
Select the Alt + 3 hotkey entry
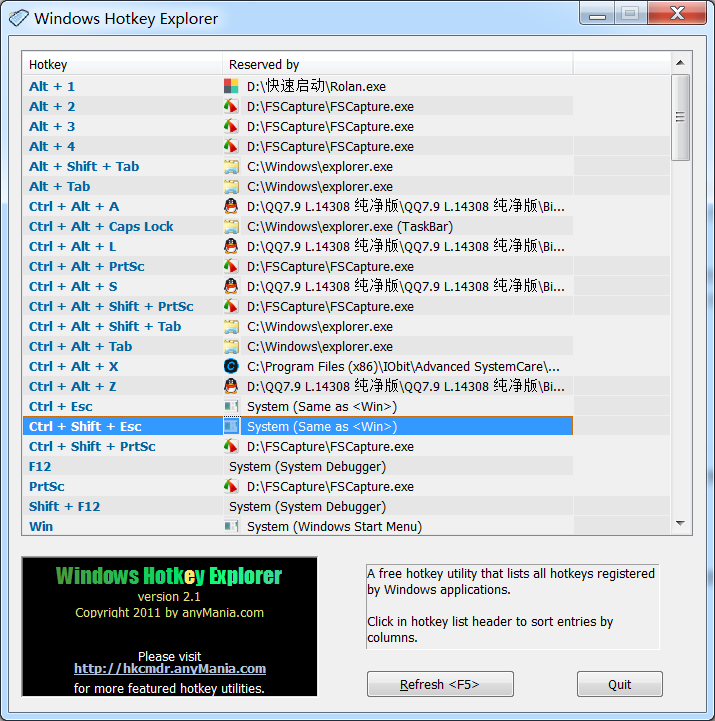[298, 126]
